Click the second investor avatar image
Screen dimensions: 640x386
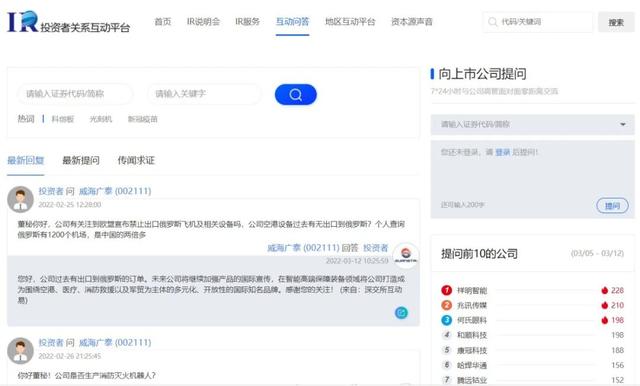pyautogui.click(x=20, y=351)
